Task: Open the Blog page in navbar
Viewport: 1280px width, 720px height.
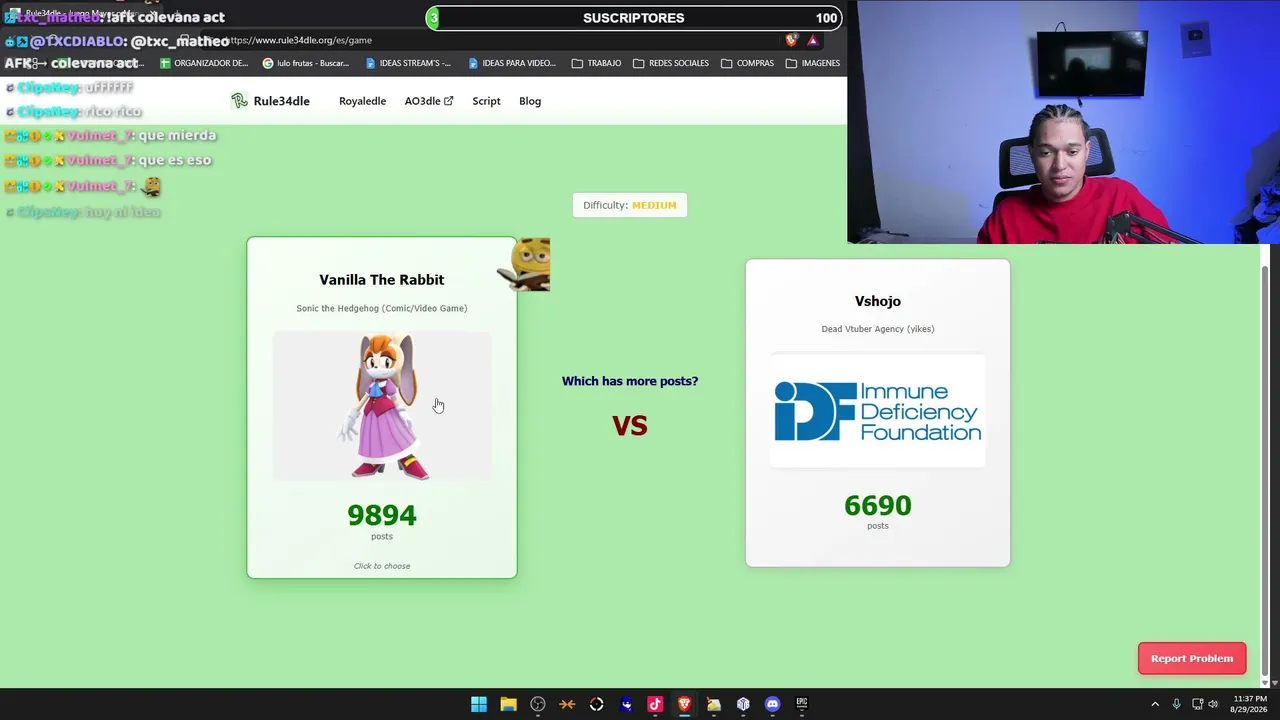Action: click(530, 101)
